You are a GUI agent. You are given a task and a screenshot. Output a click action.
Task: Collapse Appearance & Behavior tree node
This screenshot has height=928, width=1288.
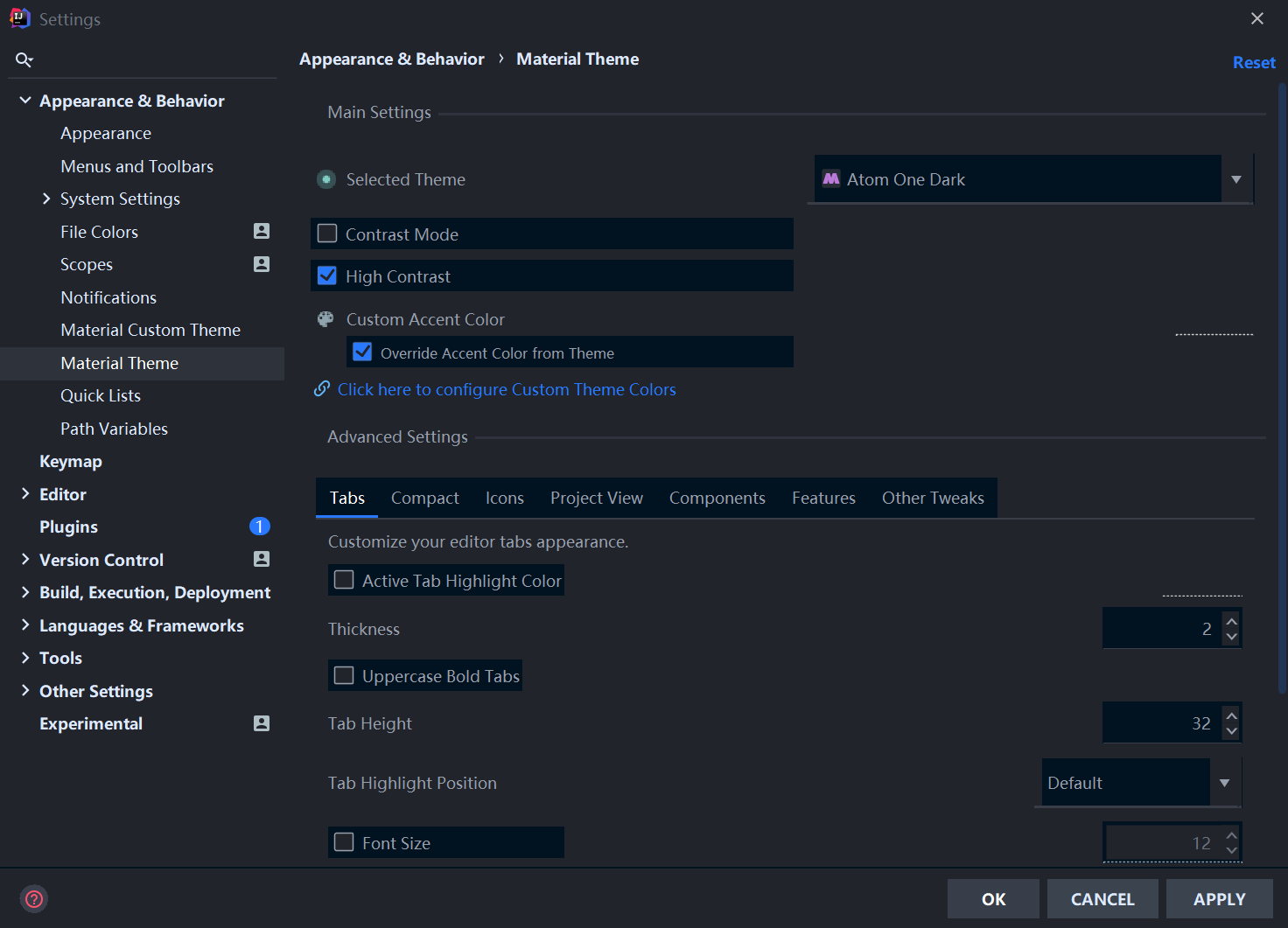25,101
